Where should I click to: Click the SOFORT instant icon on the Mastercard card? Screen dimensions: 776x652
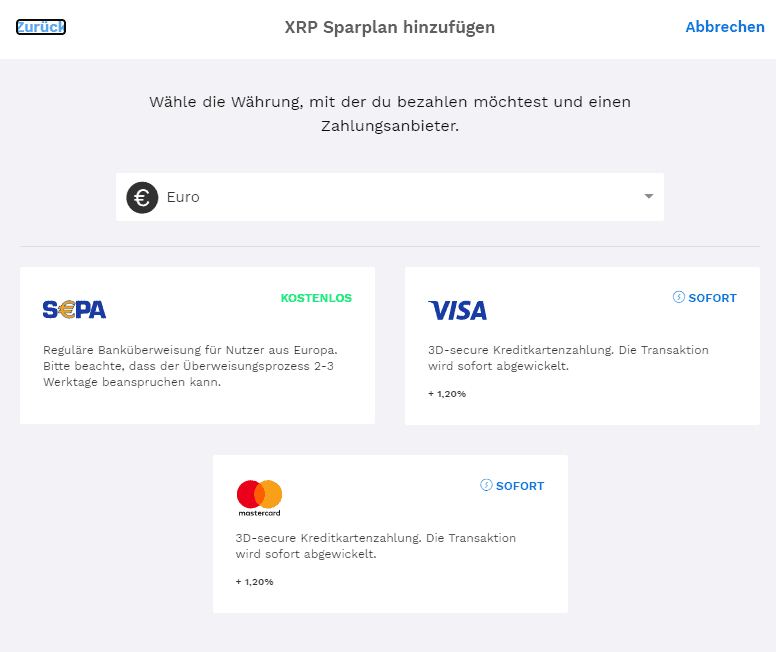pos(486,485)
